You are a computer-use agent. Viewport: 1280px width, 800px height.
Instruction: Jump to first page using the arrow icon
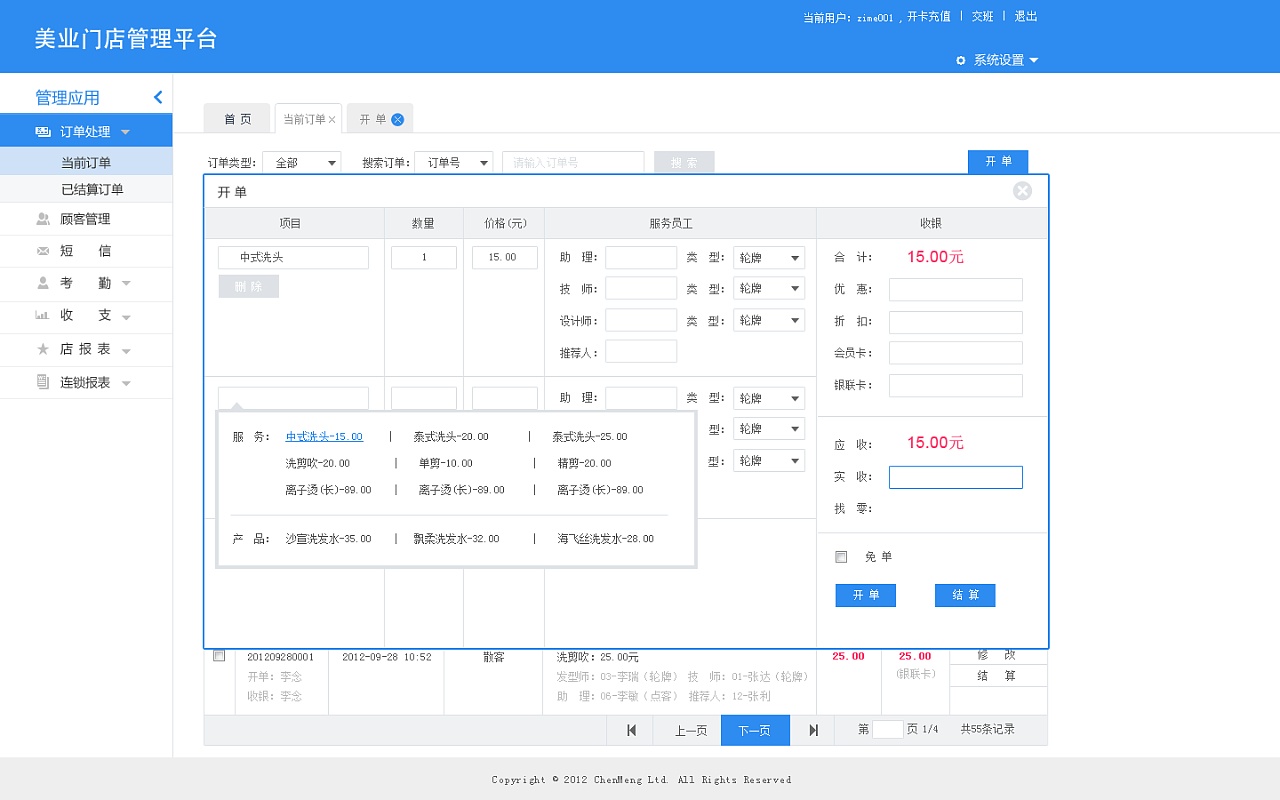pos(630,730)
